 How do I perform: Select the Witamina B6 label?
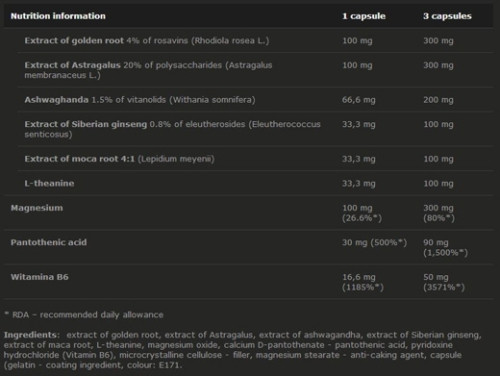pyautogui.click(x=39, y=277)
